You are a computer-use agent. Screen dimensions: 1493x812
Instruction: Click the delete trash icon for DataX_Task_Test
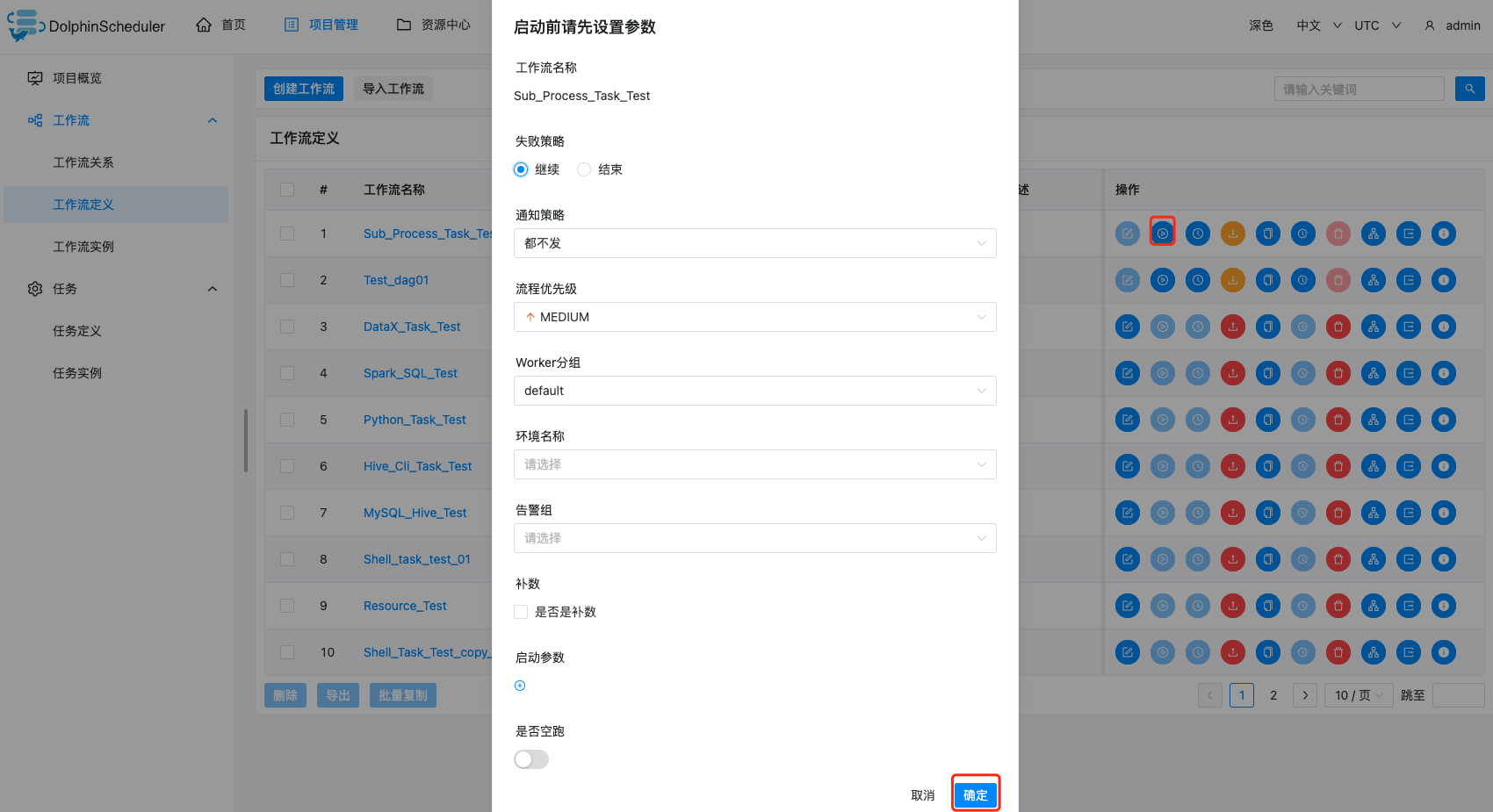coord(1338,327)
